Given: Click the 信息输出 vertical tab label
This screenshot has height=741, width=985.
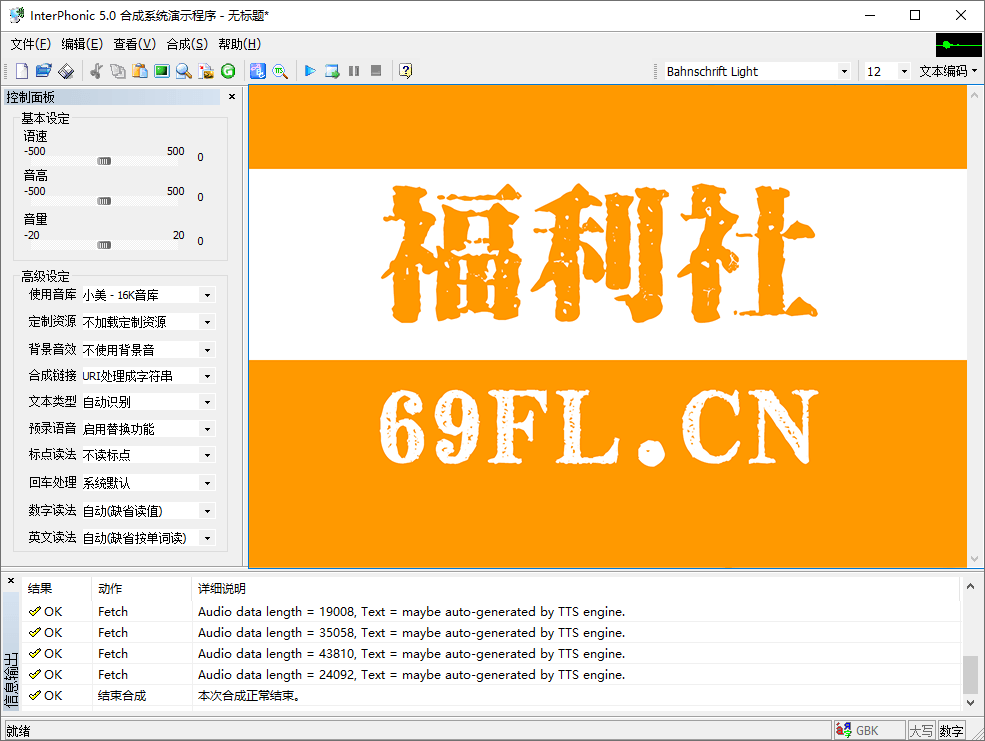Looking at the screenshot, I should 11,681.
